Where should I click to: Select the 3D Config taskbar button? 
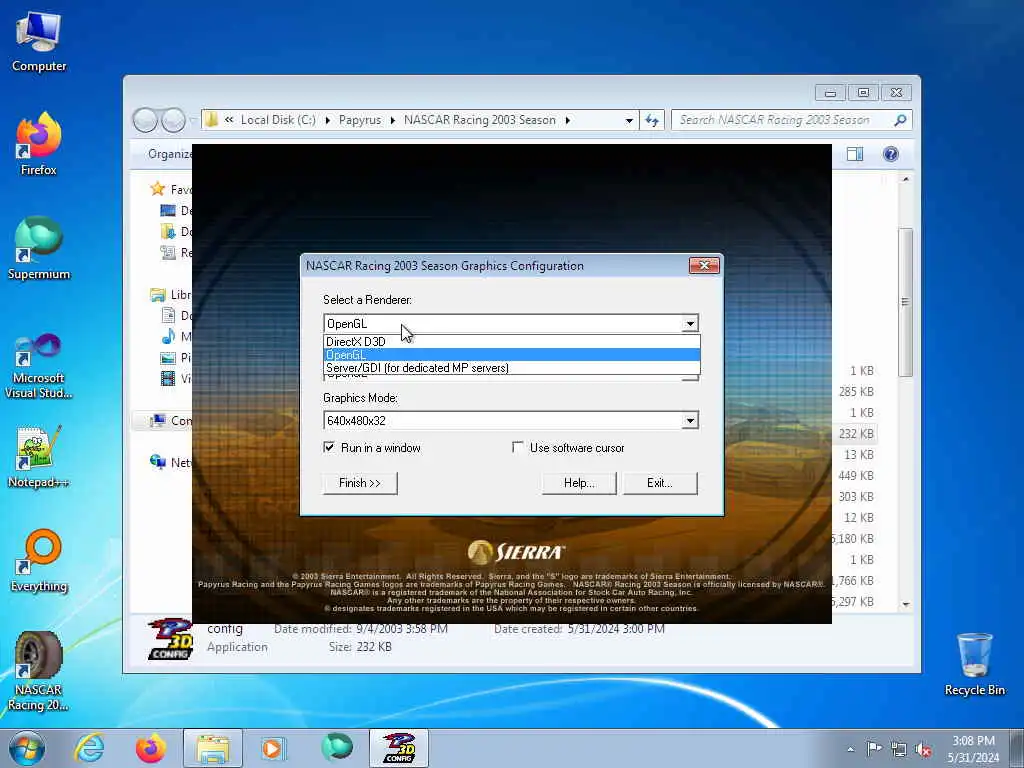pyautogui.click(x=399, y=748)
